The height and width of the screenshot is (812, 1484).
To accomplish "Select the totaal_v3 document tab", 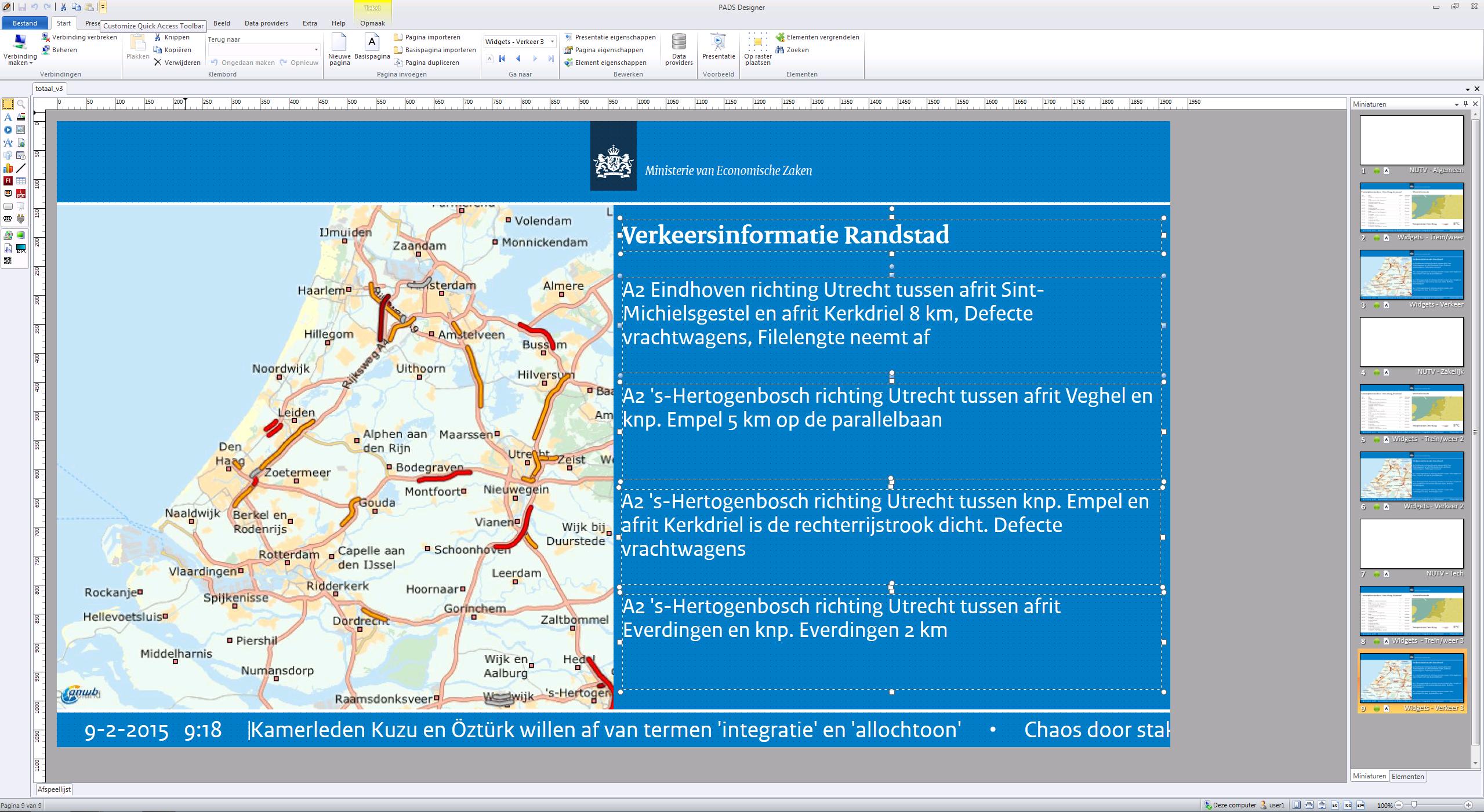I will coord(49,89).
